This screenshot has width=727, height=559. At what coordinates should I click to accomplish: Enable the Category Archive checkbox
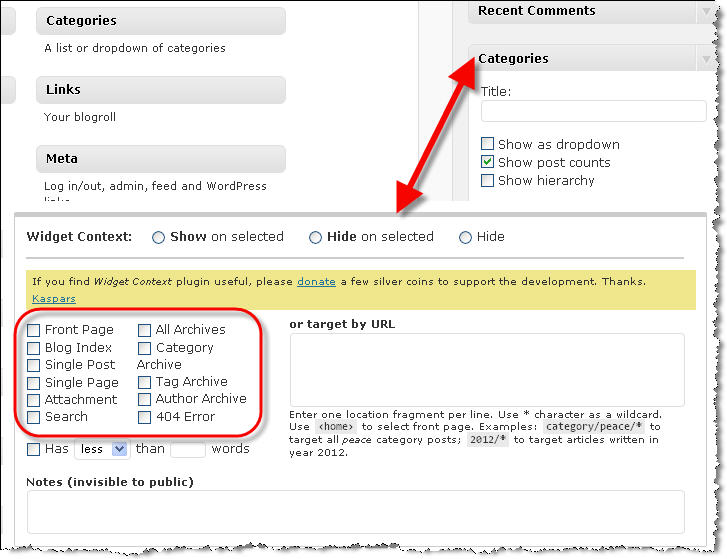tap(144, 348)
